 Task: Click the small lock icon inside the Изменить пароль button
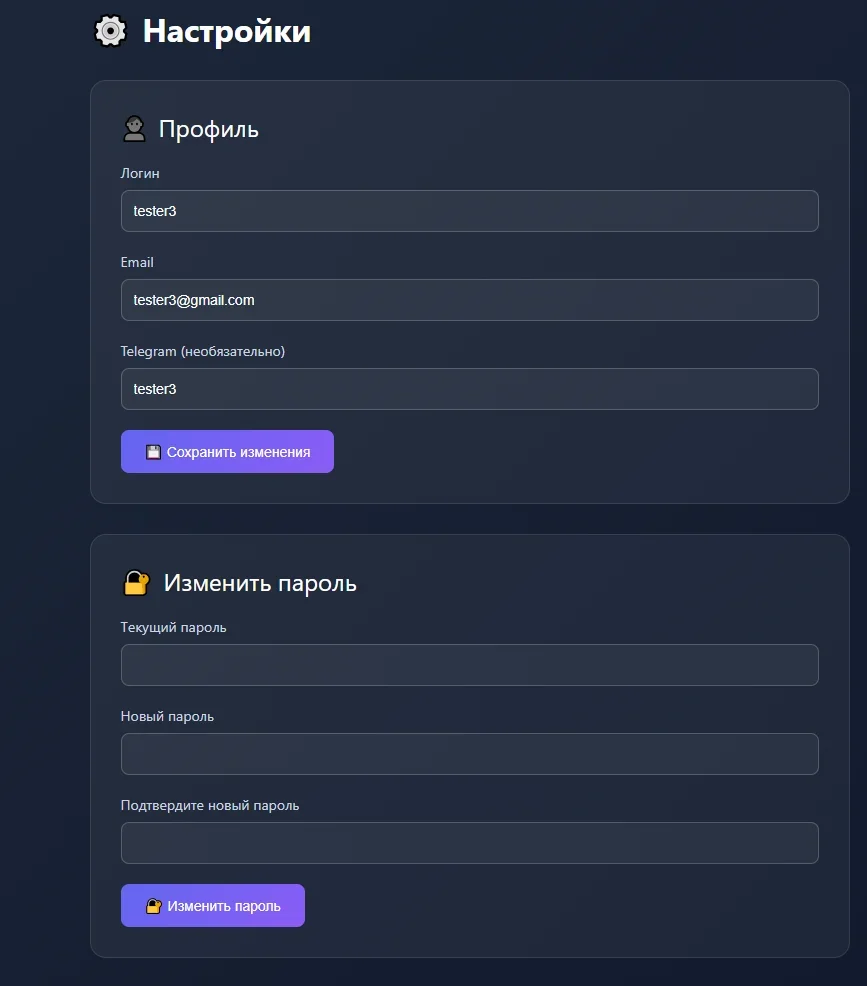pos(154,906)
